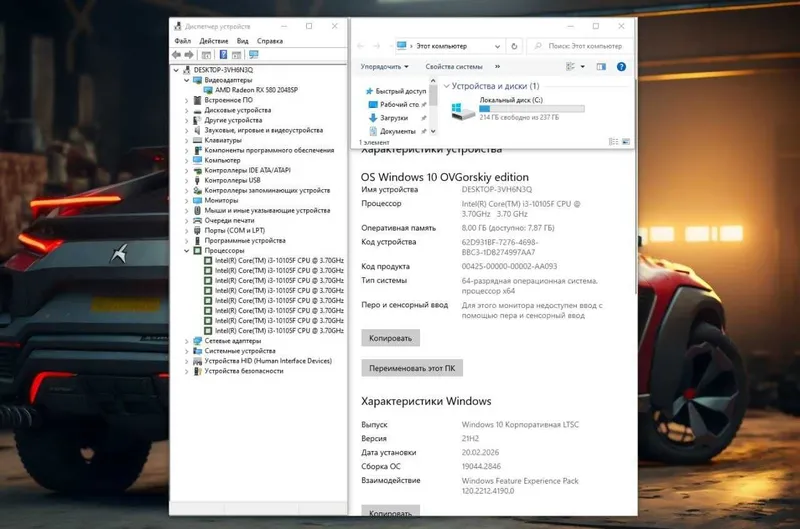Open the Упорядочить dropdown in Explorer
Viewport: 800px width, 529px height.
pos(385,67)
